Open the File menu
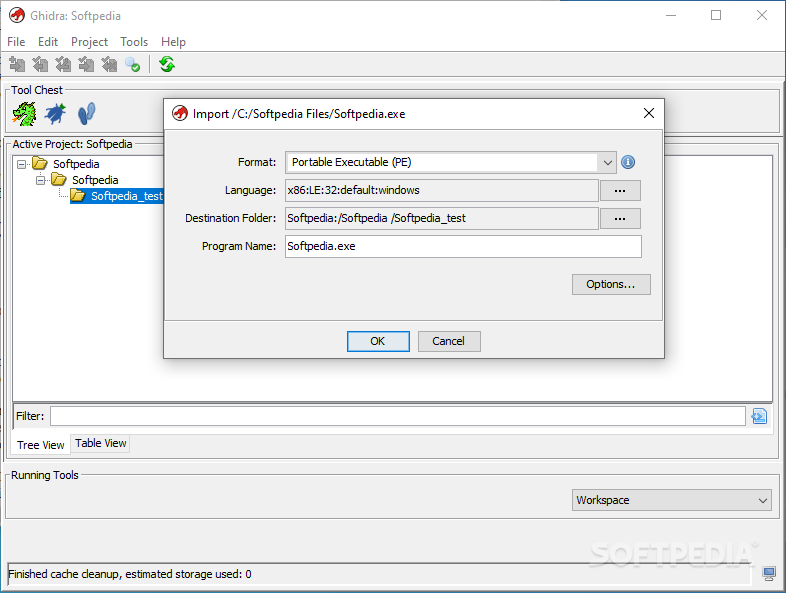Screen dimensions: 786x593 (x=16, y=42)
